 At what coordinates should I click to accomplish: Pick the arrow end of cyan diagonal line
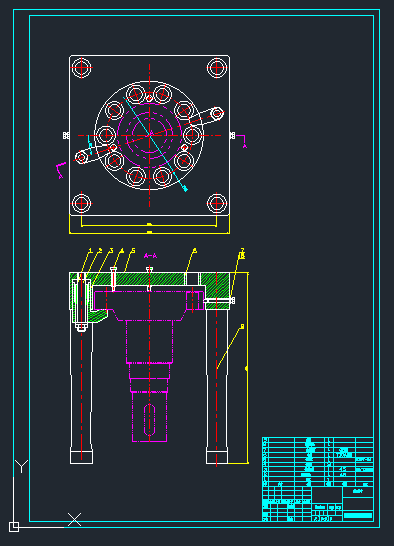click(x=185, y=189)
